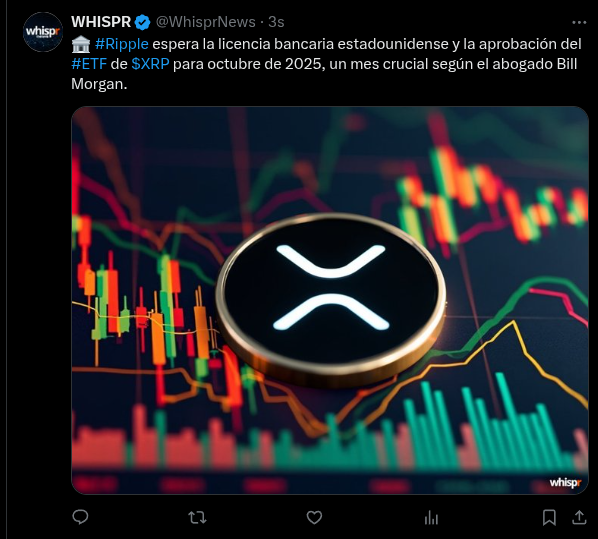Click the whispr watermark on the image
Screen dimensions: 598x539
pos(565,483)
